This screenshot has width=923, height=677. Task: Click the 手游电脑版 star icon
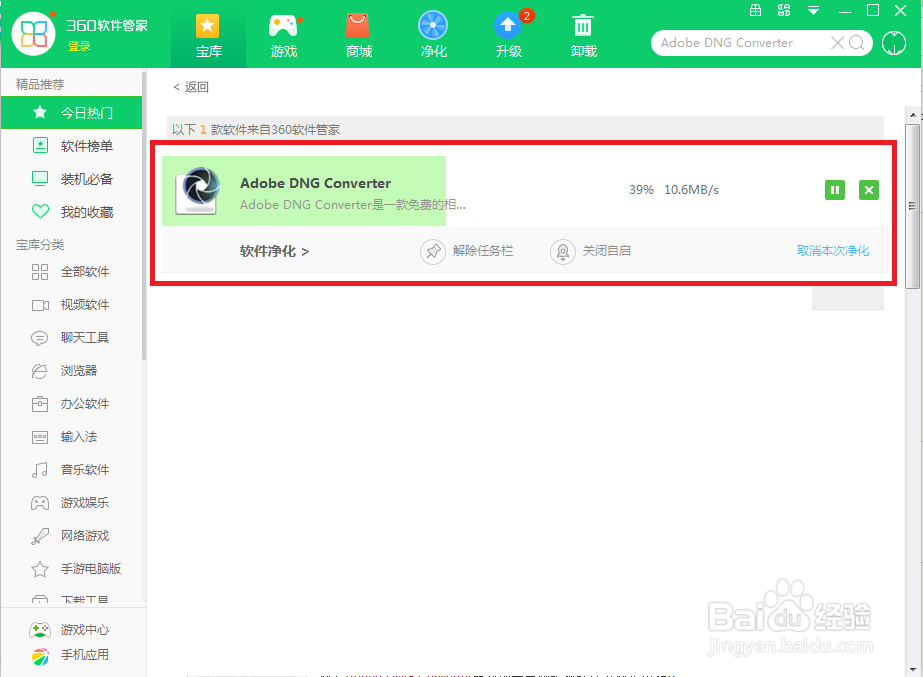click(40, 569)
